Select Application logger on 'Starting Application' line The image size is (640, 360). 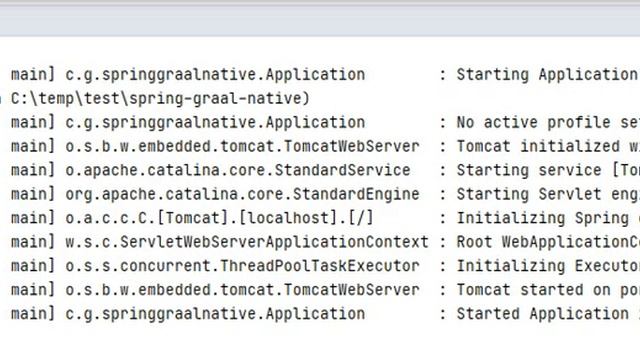215,75
